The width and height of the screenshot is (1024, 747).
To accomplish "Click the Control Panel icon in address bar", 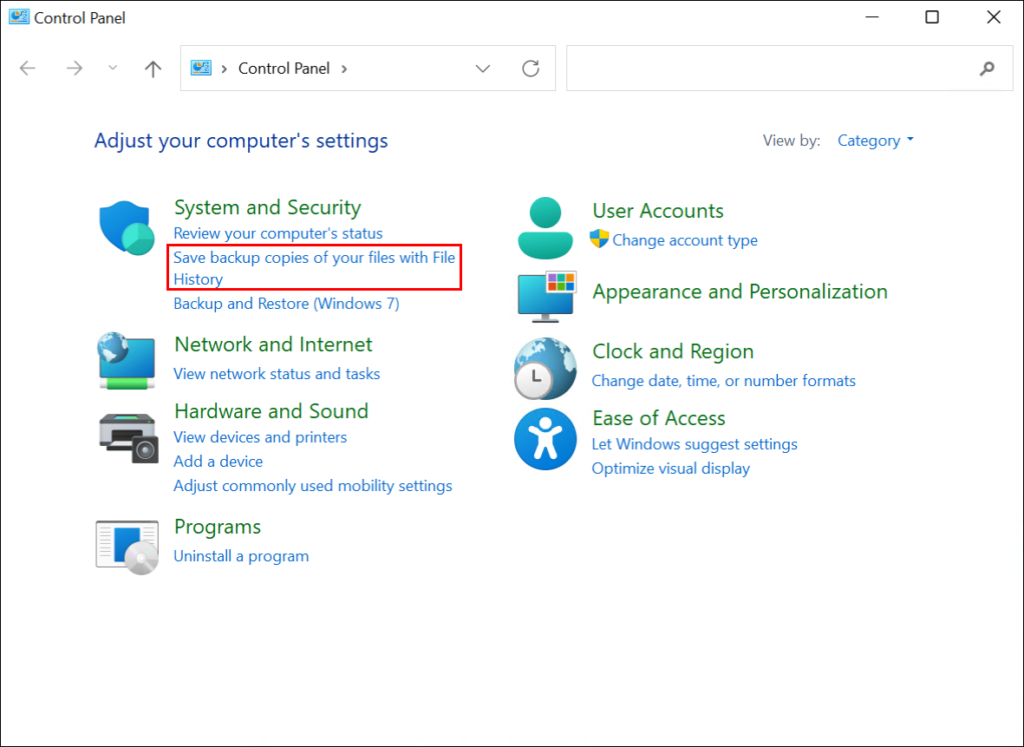I will pyautogui.click(x=200, y=68).
